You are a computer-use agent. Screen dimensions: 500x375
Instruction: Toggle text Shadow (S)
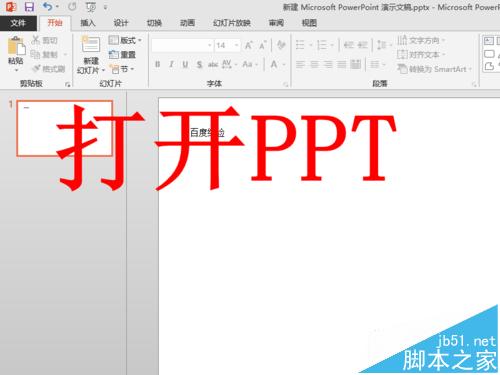pyautogui.click(x=199, y=64)
